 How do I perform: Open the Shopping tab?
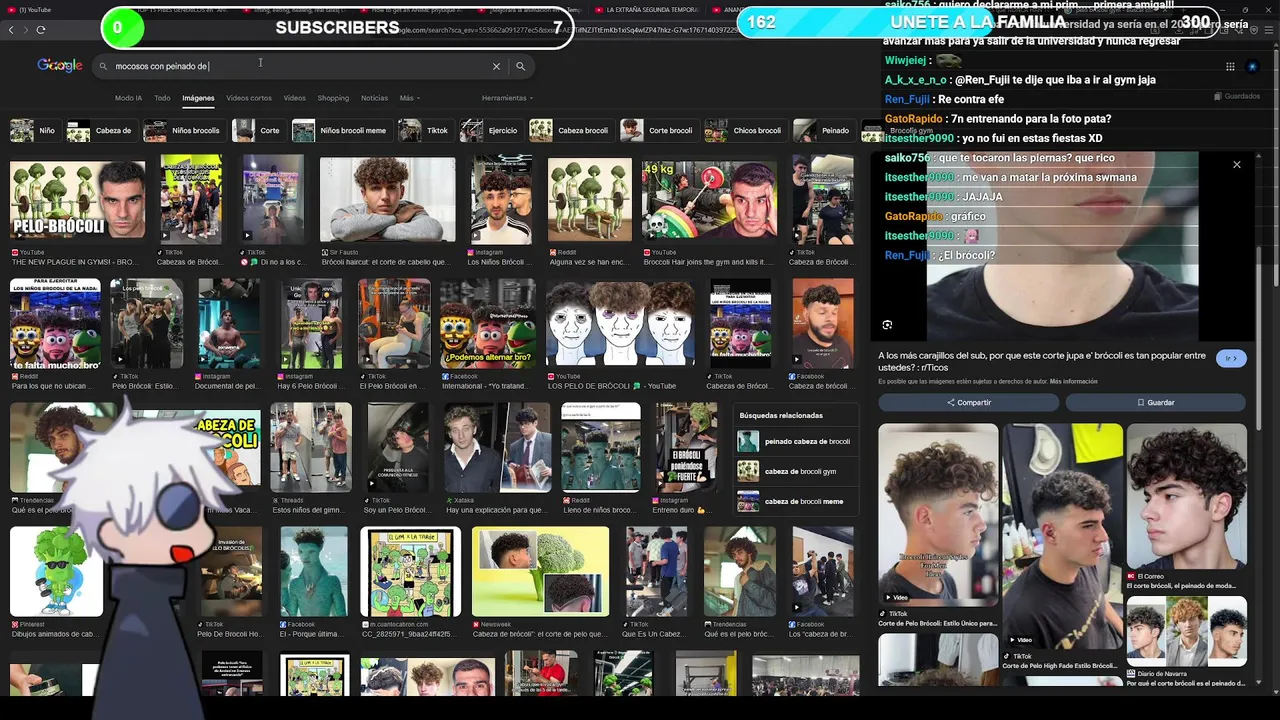(333, 98)
